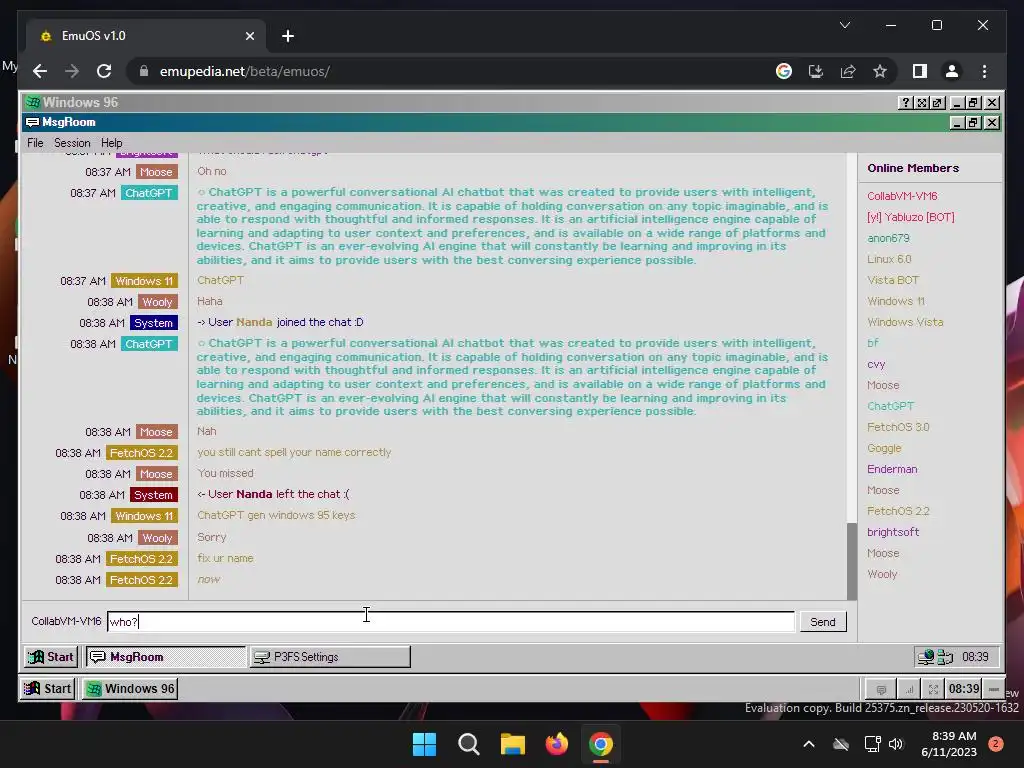Viewport: 1024px width, 768px height.
Task: Open the Chrome three-dot menu
Action: [984, 71]
